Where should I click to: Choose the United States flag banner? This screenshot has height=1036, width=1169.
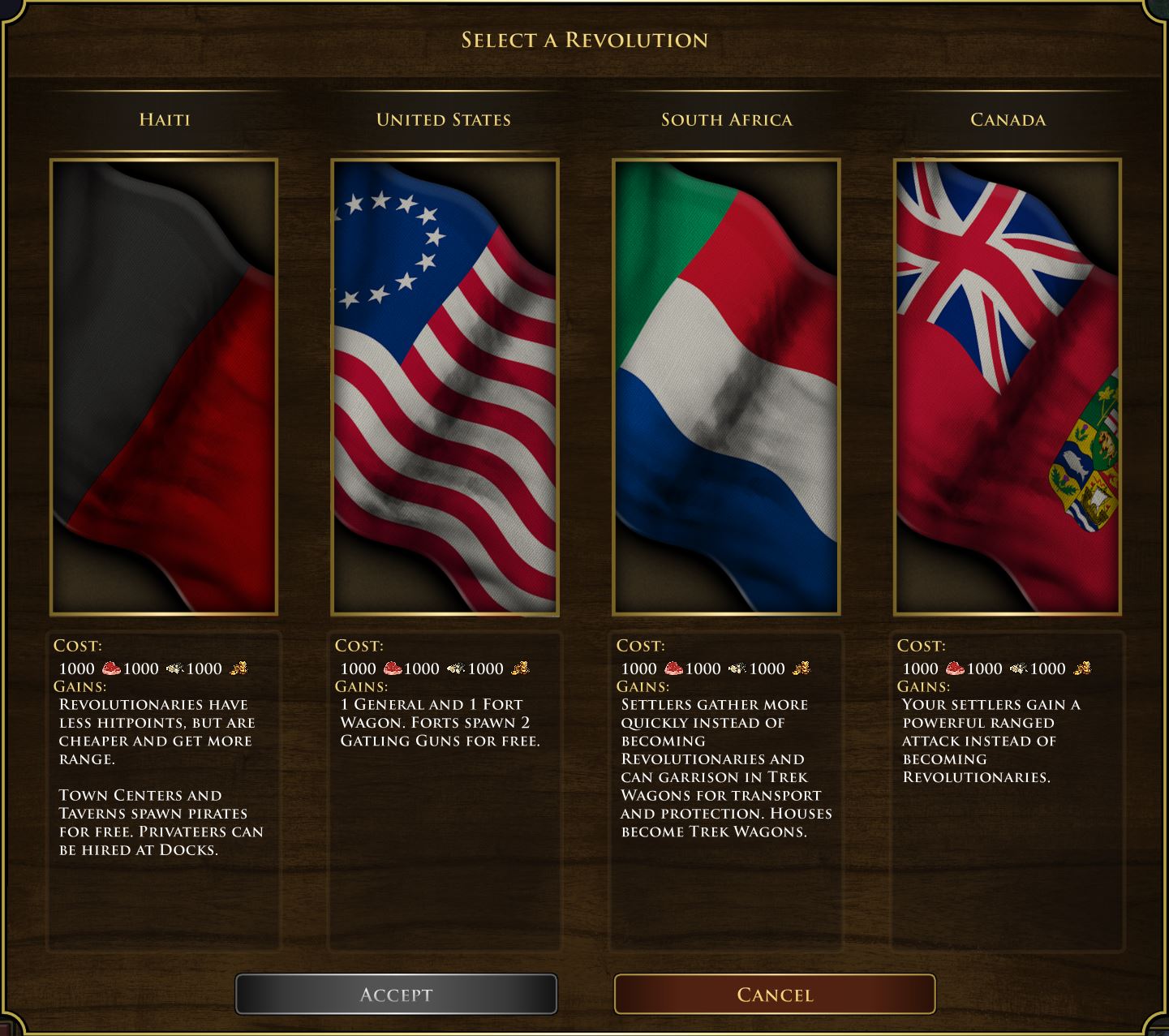point(445,387)
